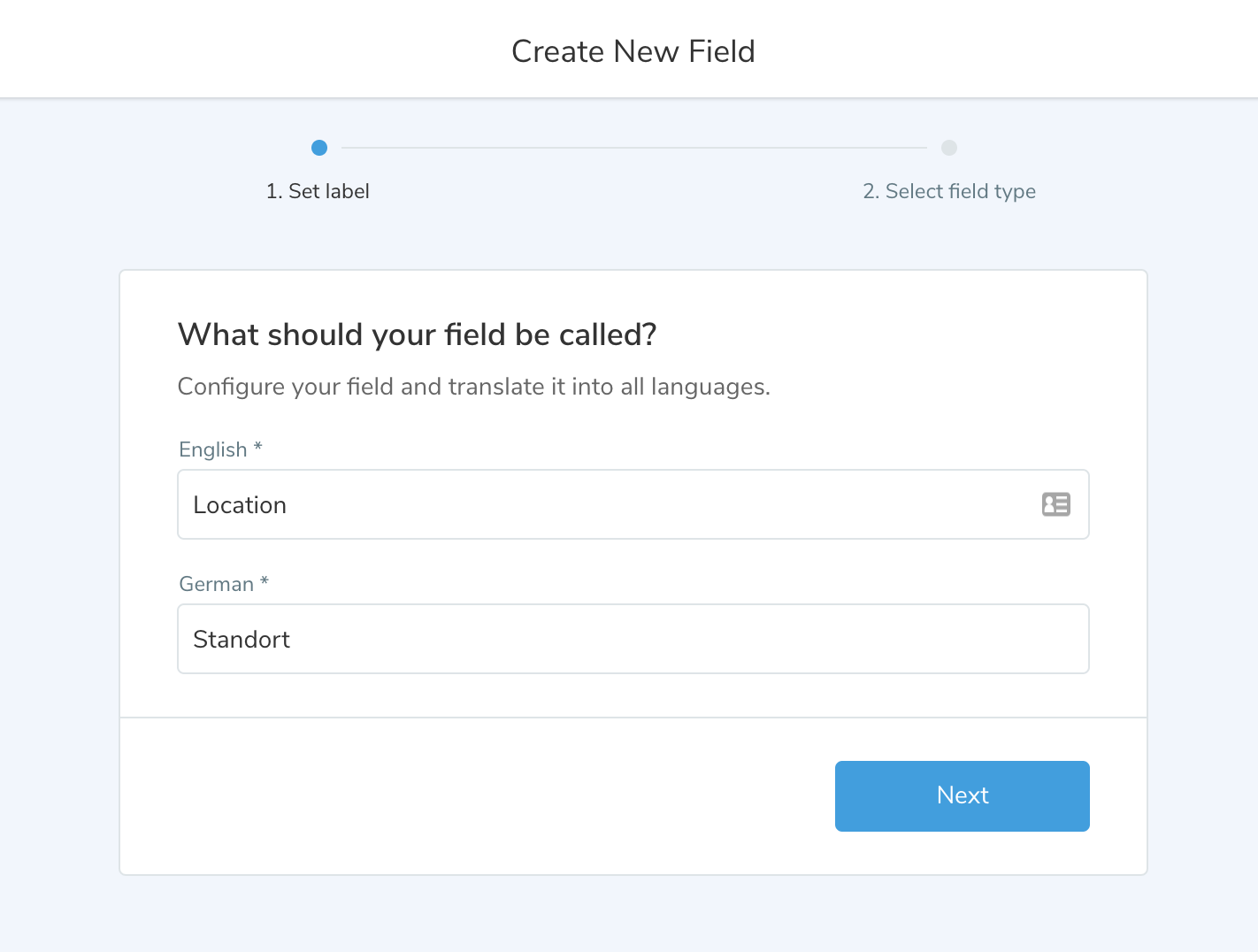Viewport: 1258px width, 952px height.
Task: Click the divider line above Next button
Action: [x=633, y=718]
